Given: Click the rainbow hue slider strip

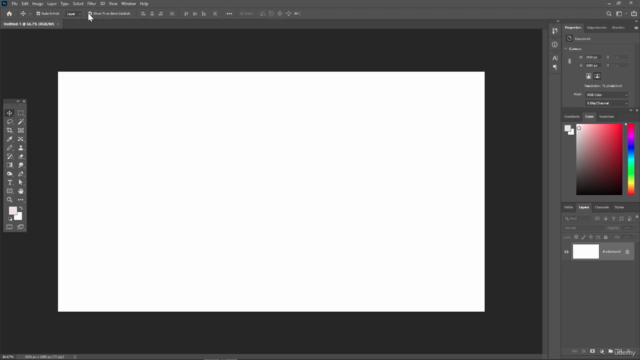Looking at the screenshot, I should (x=631, y=160).
